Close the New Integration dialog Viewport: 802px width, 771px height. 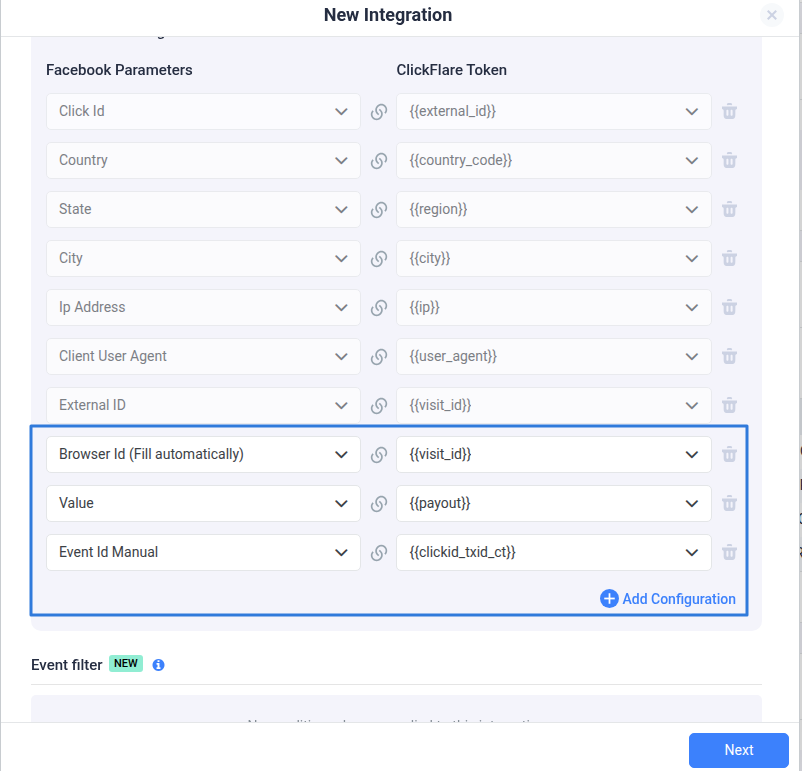tap(772, 15)
